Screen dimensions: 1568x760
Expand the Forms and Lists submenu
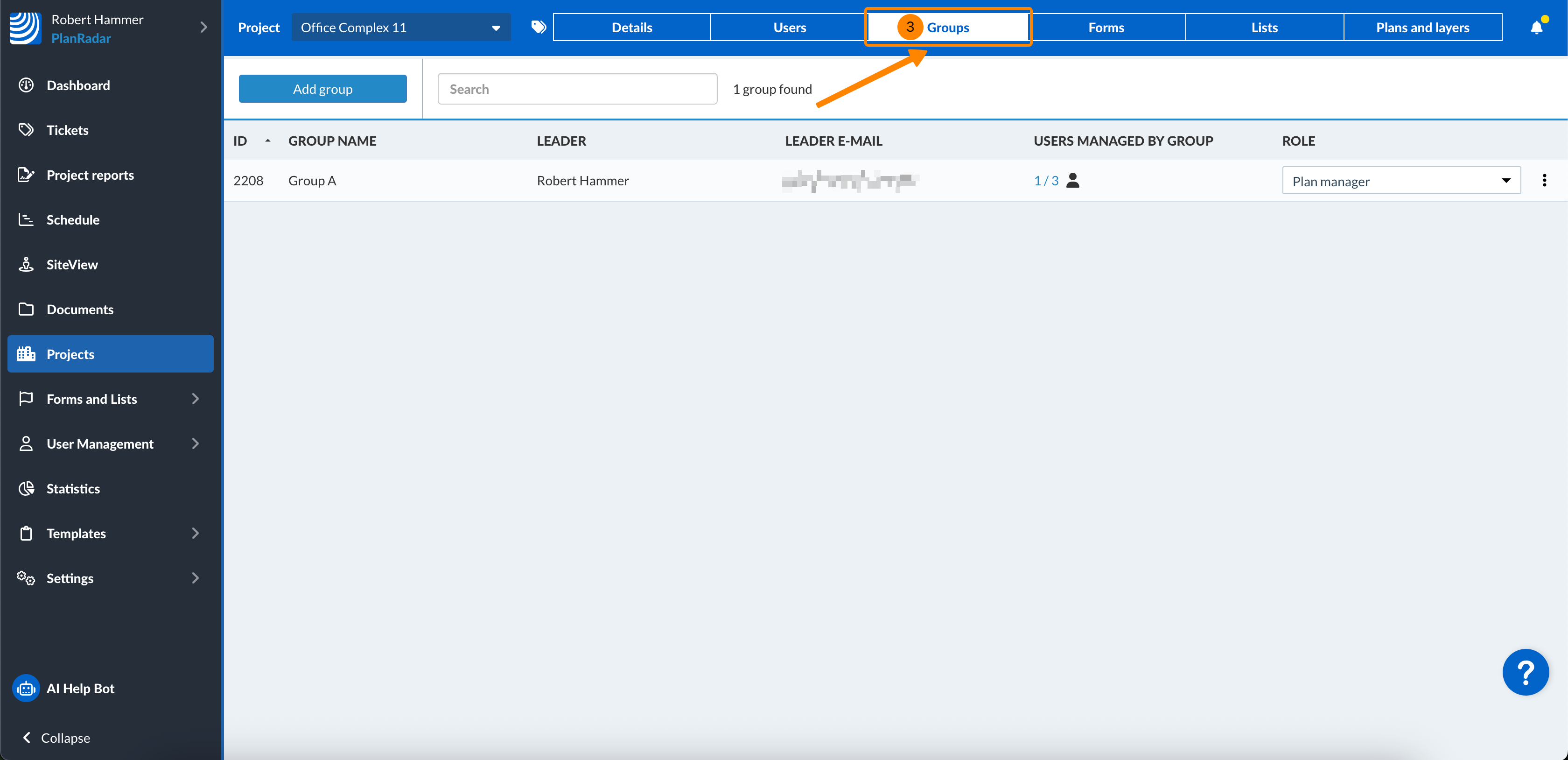pos(195,399)
